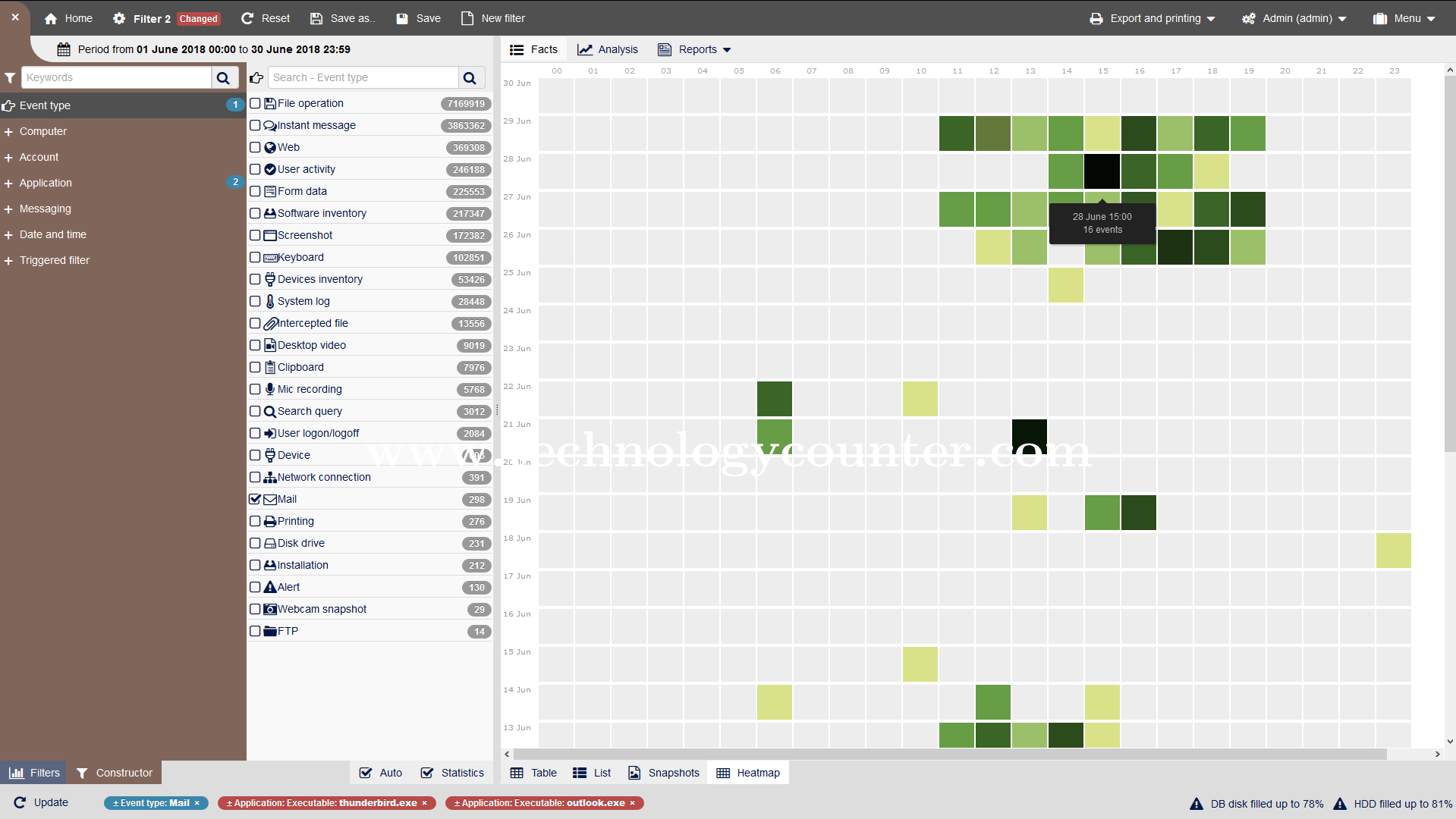Select yellow heatmap cell 18 Jun 23:00
The height and width of the screenshot is (819, 1456).
[x=1393, y=551]
